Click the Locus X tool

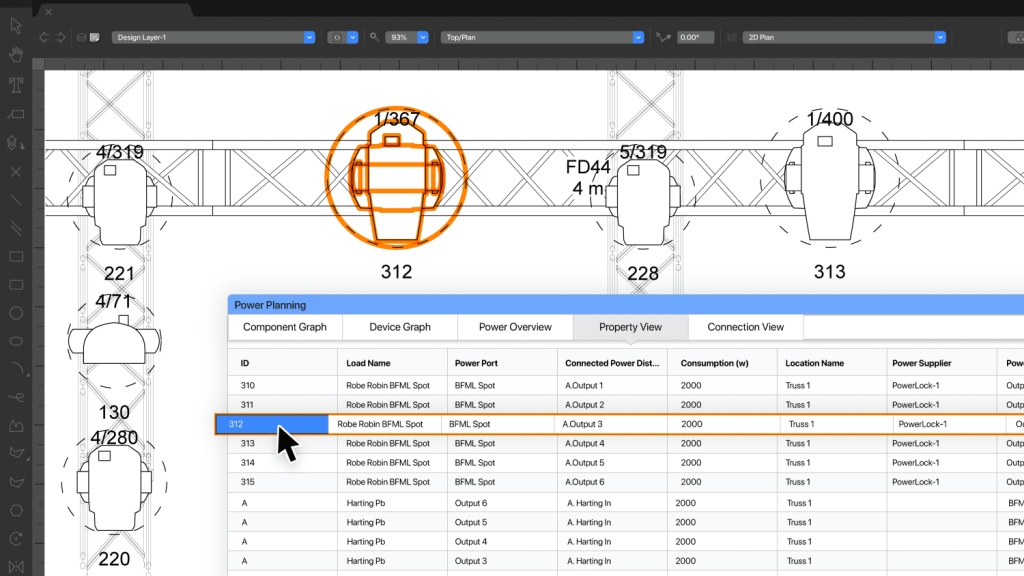click(x=16, y=172)
